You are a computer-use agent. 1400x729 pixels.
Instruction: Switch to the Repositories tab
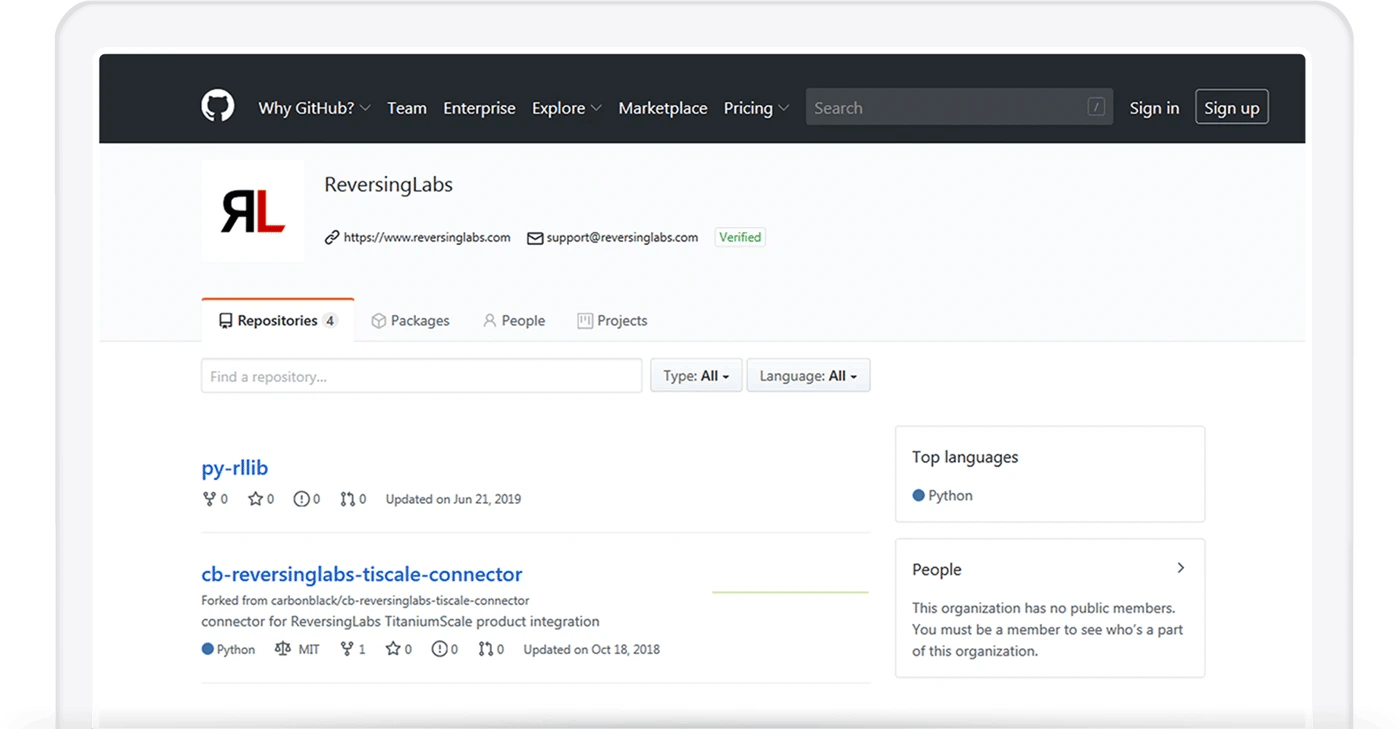[x=278, y=320]
